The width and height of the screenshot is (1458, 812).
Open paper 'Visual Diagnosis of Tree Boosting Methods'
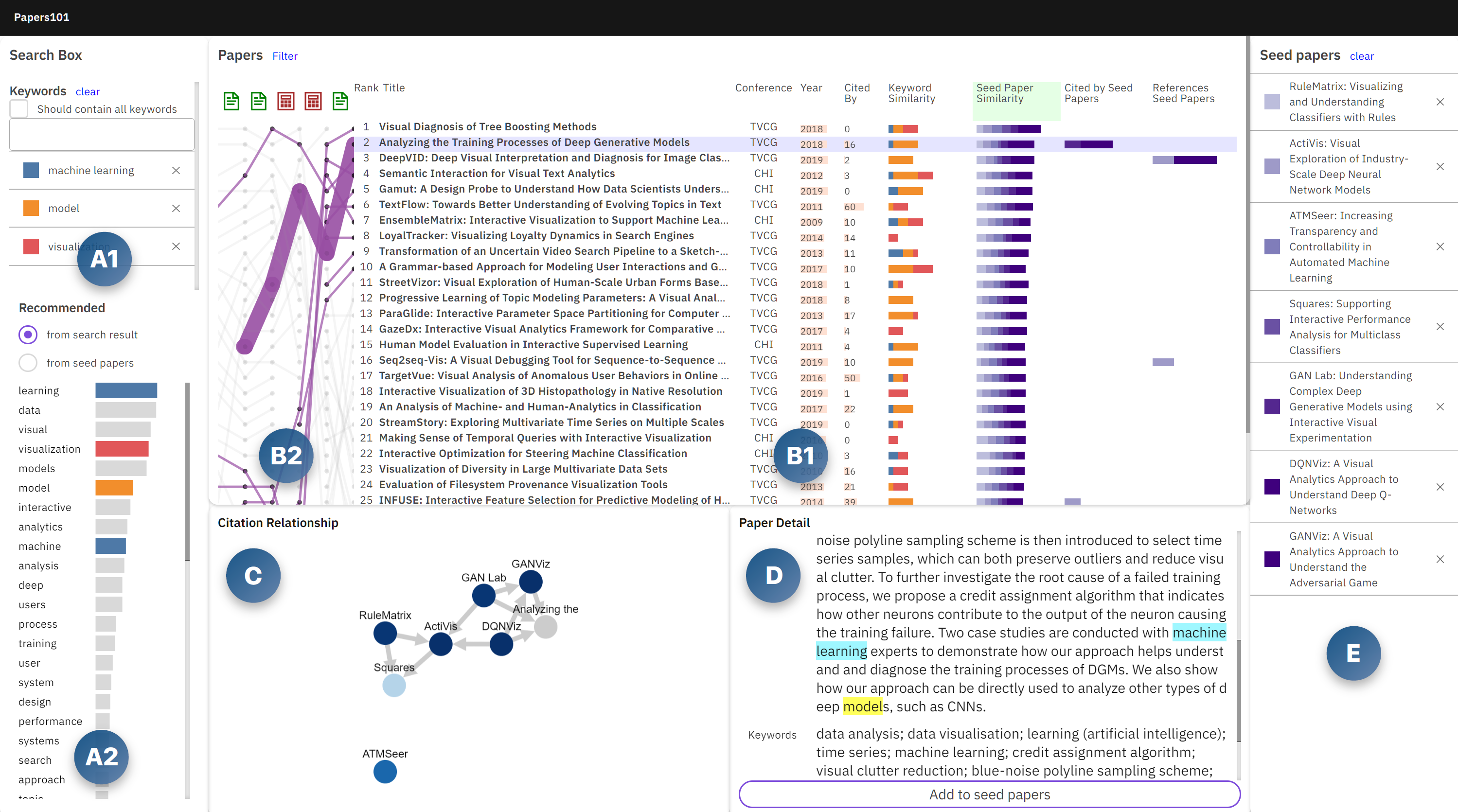[487, 127]
